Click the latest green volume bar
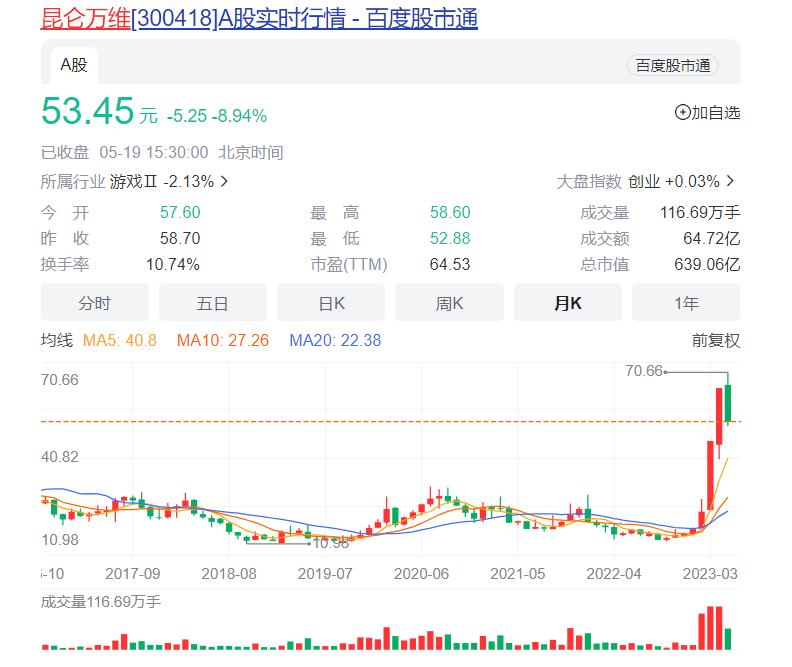Image resolution: width=792 pixels, height=667 pixels. pyautogui.click(x=728, y=639)
